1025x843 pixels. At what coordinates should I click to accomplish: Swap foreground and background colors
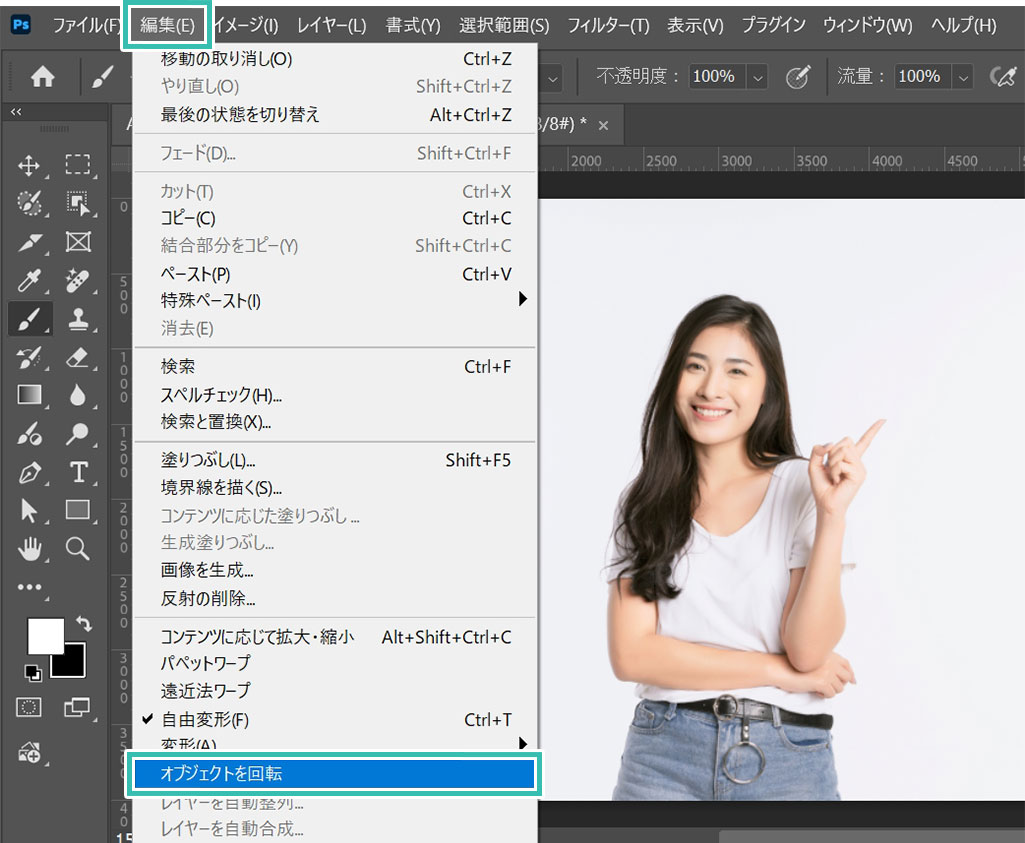click(x=84, y=623)
